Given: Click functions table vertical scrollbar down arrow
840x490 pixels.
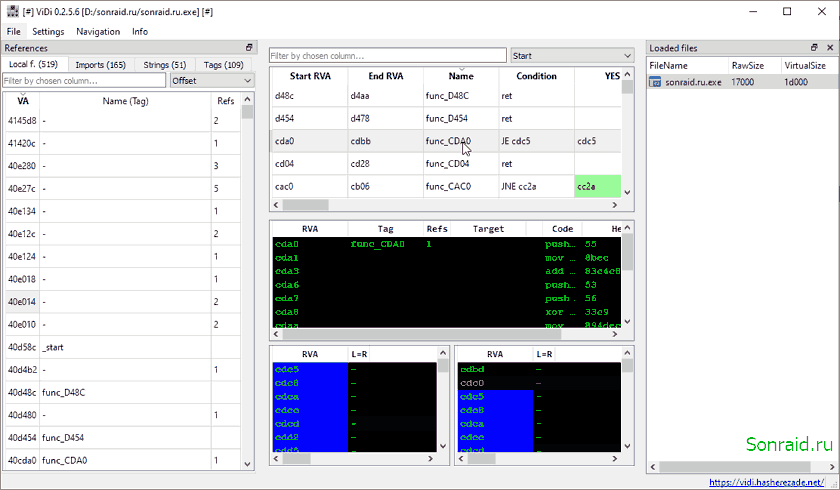Looking at the screenshot, I should point(627,192).
